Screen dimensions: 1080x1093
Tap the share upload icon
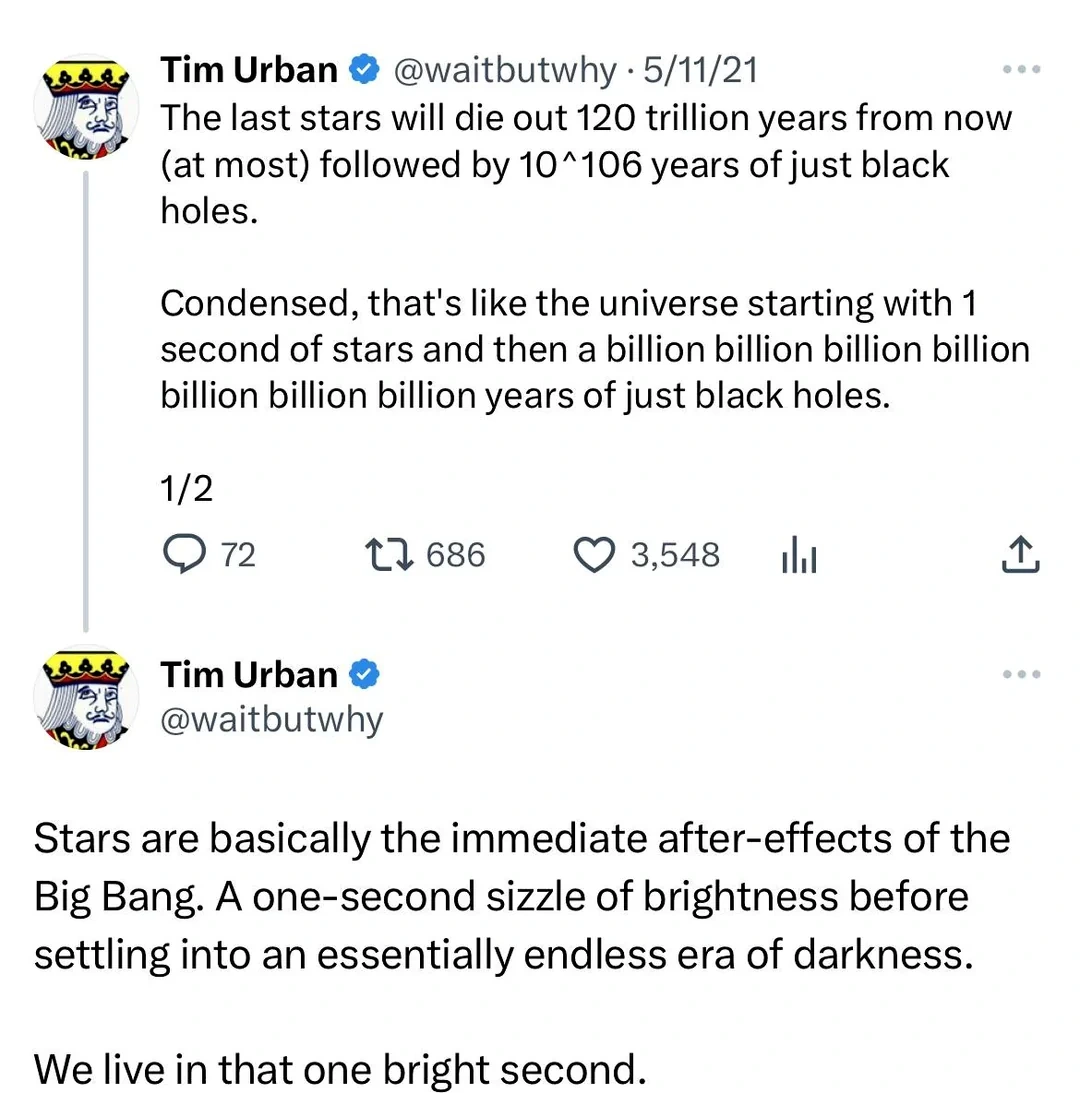pyautogui.click(x=1020, y=555)
